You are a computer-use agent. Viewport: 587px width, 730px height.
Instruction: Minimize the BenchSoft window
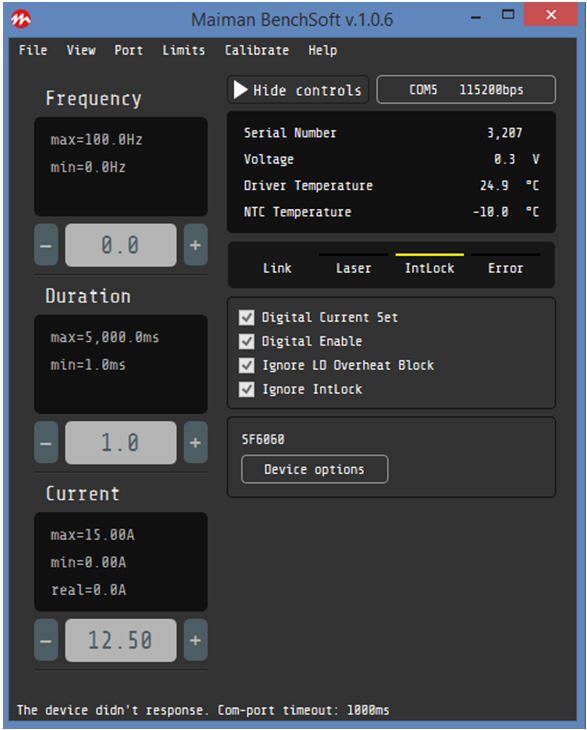pyautogui.click(x=476, y=16)
